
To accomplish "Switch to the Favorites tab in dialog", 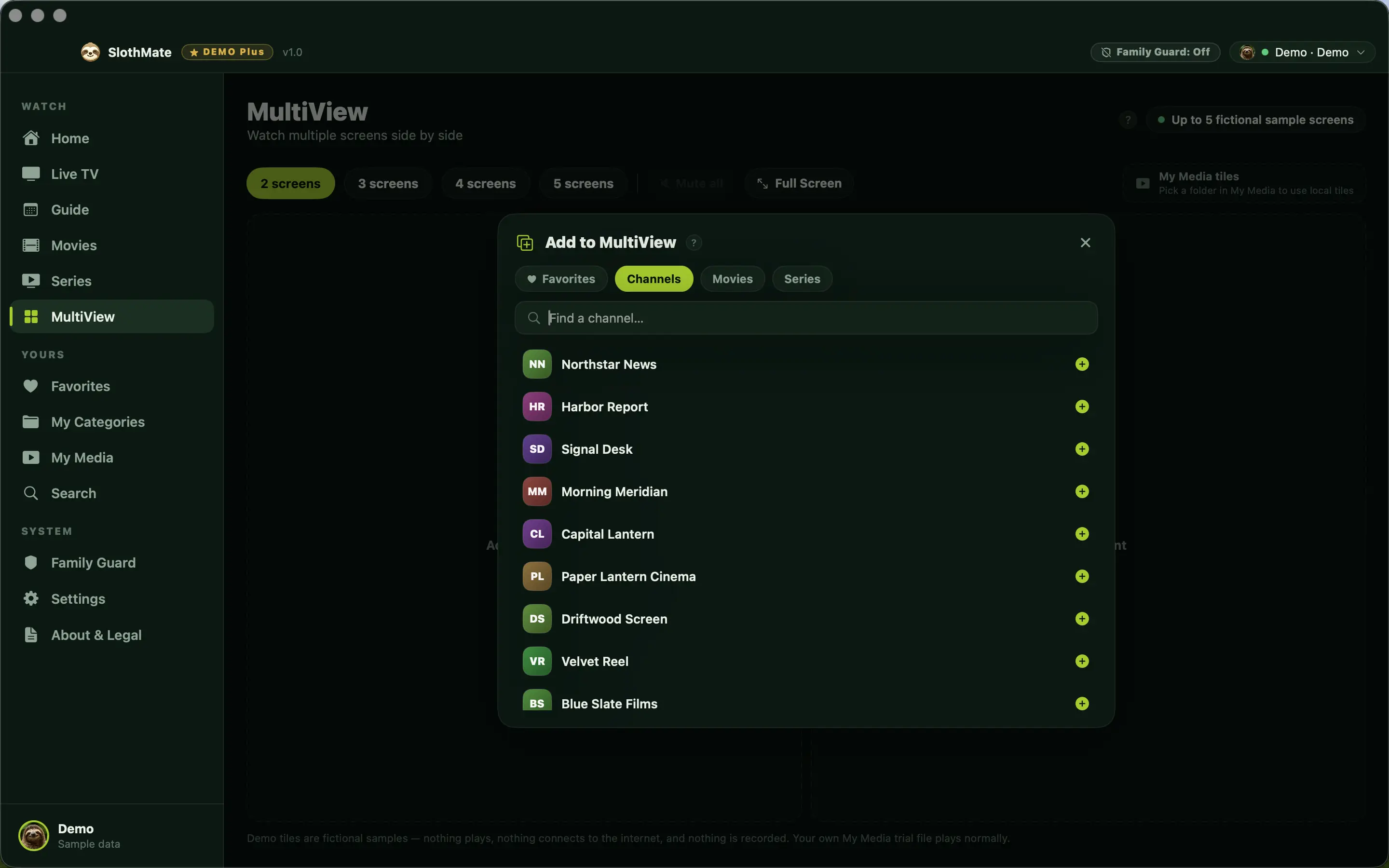I will coord(561,279).
